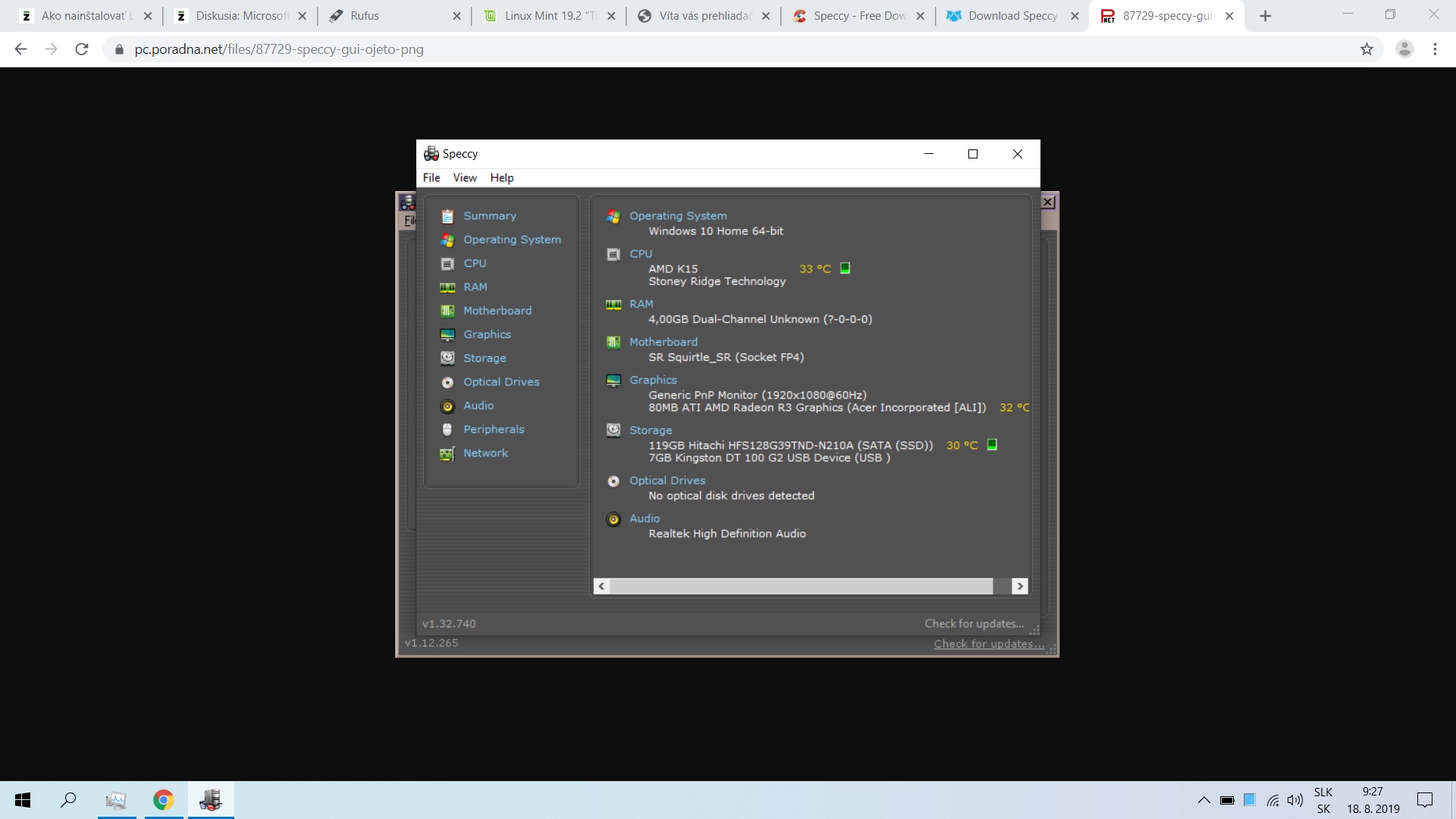Open the Operating System summary heading link
Image resolution: width=1456 pixels, height=819 pixels.
[x=677, y=216]
